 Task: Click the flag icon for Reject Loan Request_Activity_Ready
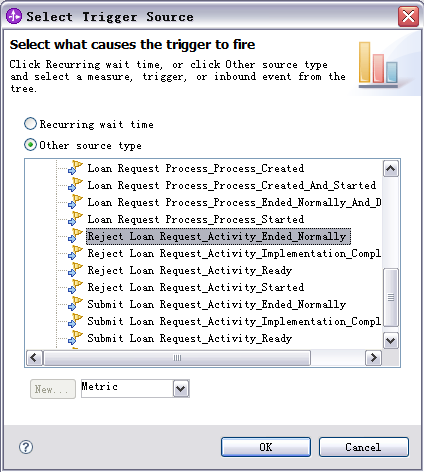click(75, 270)
